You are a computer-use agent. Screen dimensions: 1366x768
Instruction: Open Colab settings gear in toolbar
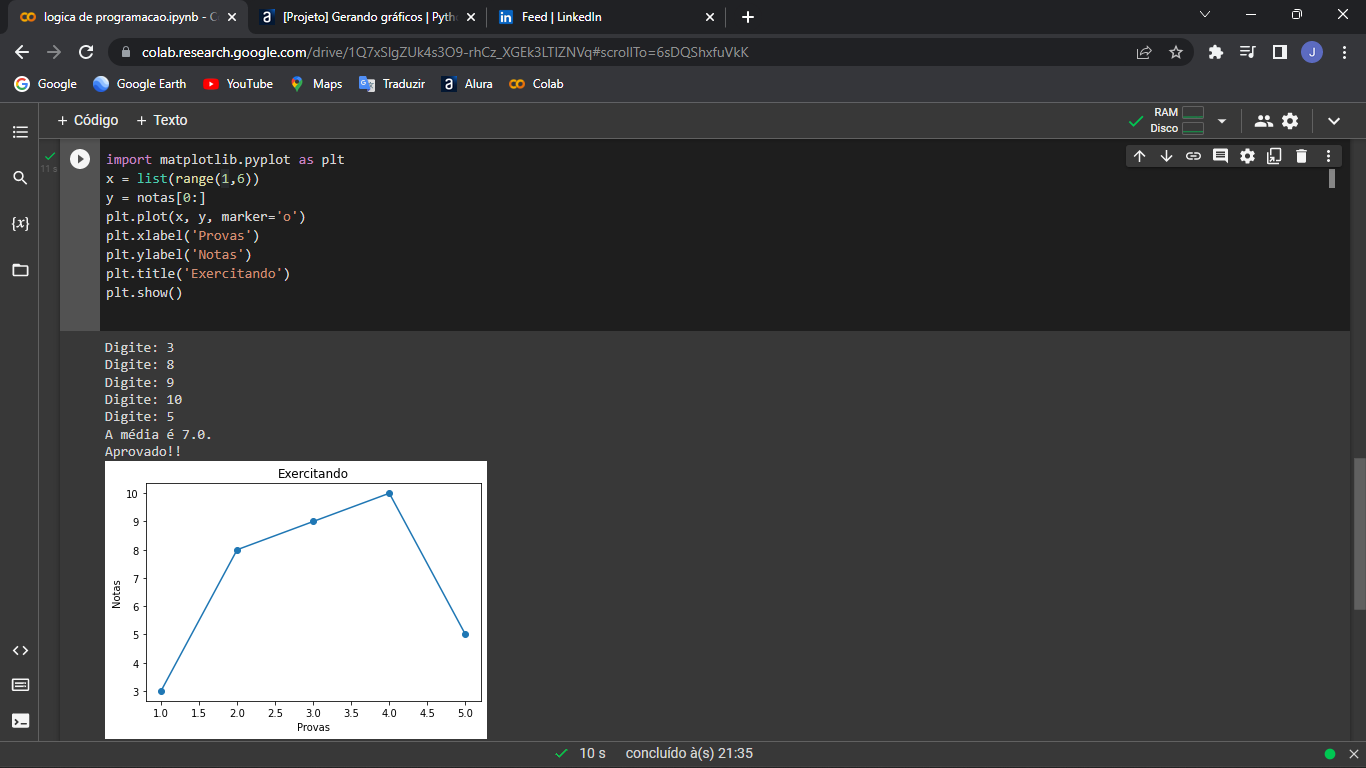(x=1290, y=121)
